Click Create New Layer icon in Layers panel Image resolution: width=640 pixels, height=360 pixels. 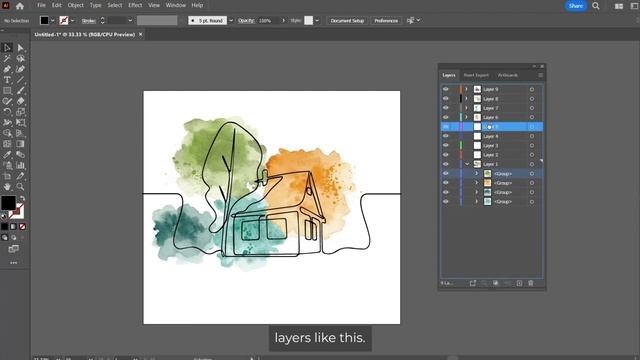point(519,283)
